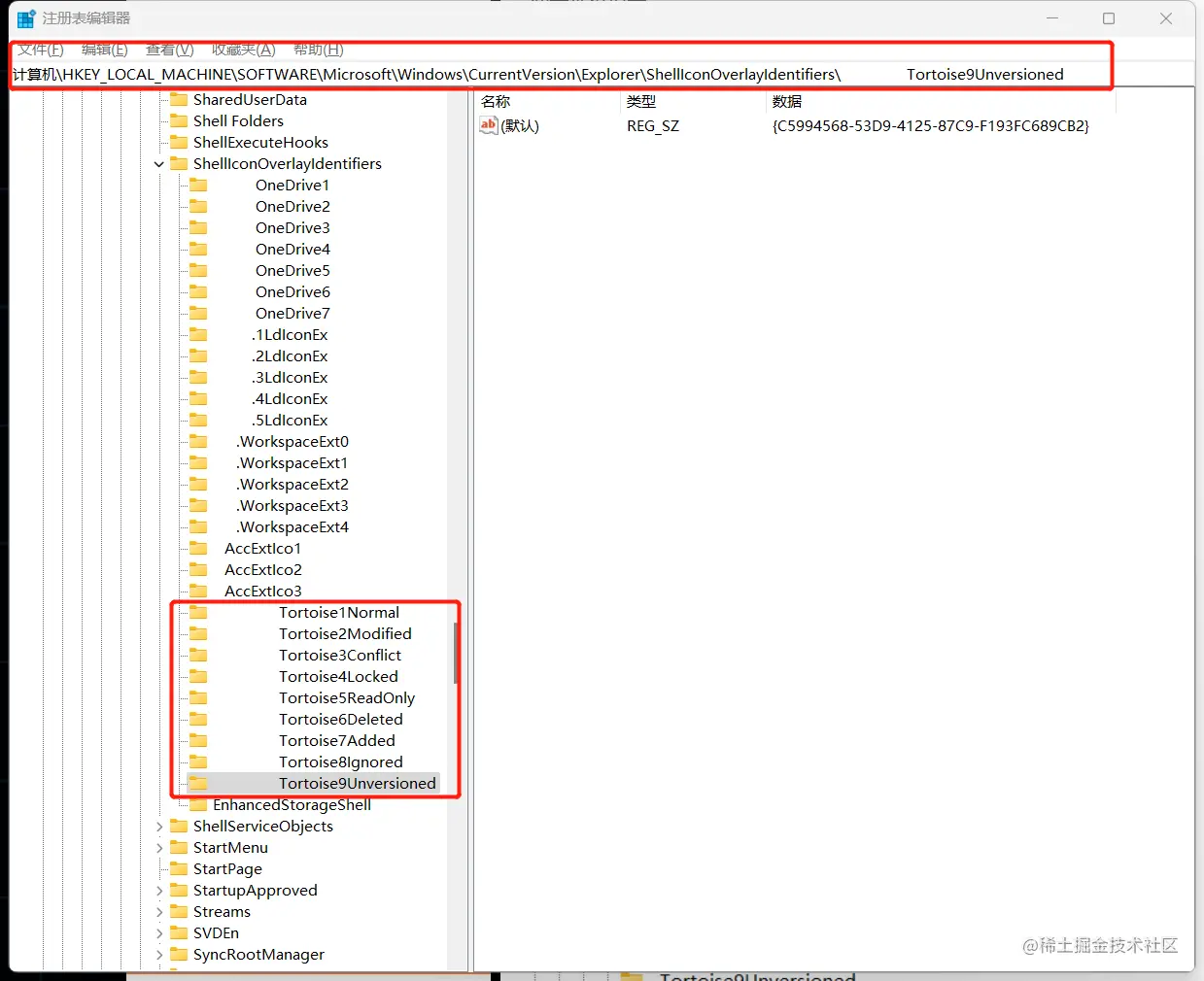This screenshot has height=981, width=1204.
Task: Select the Tortoise4Locked key
Action: point(338,676)
